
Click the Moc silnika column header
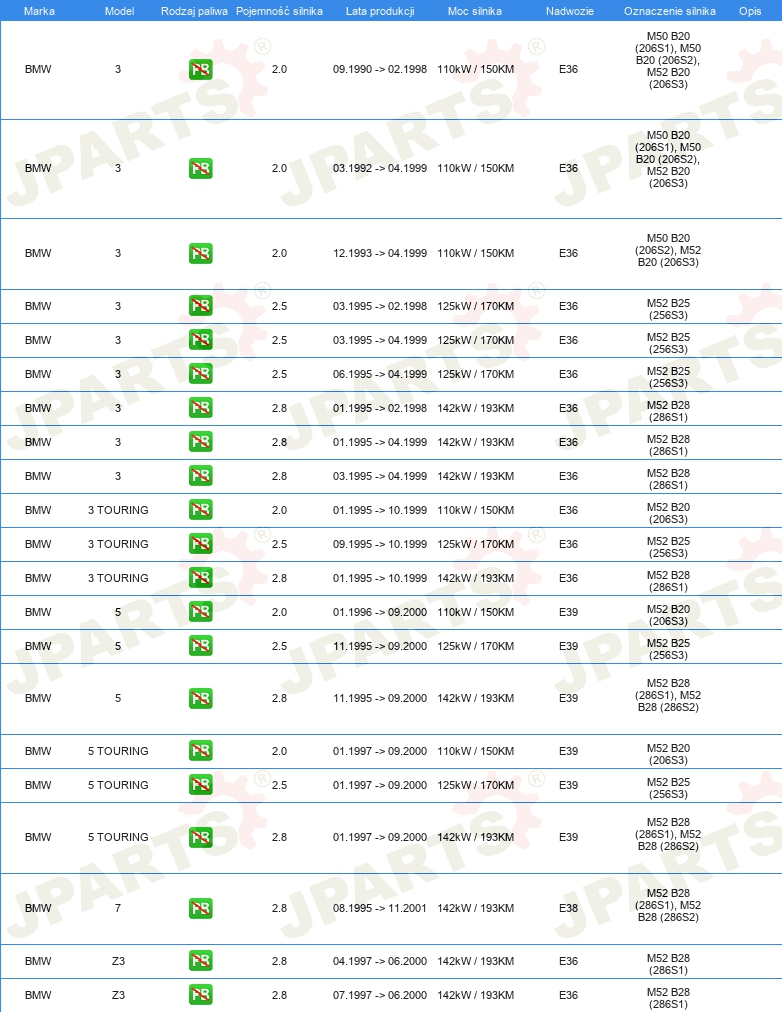(475, 11)
